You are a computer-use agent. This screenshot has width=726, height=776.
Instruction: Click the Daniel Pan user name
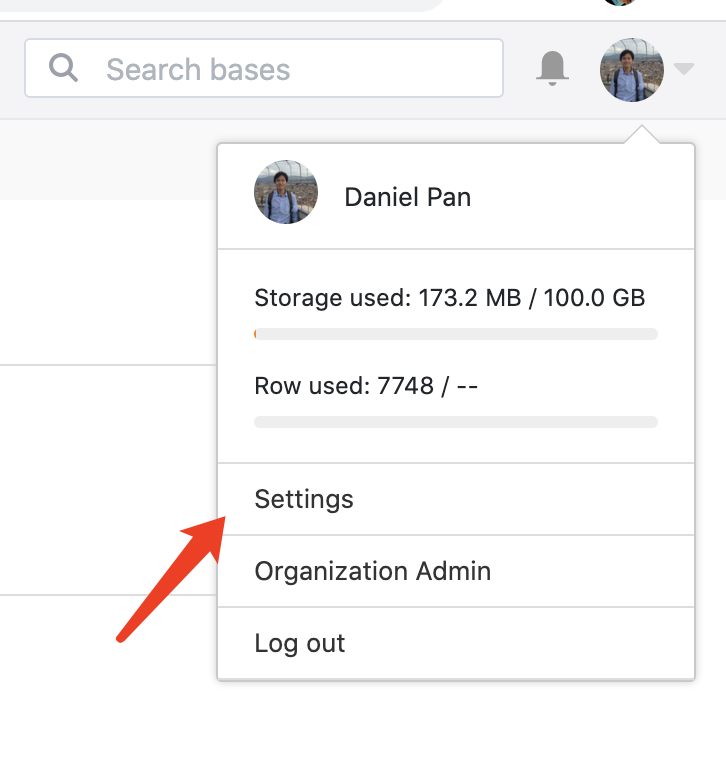407,197
